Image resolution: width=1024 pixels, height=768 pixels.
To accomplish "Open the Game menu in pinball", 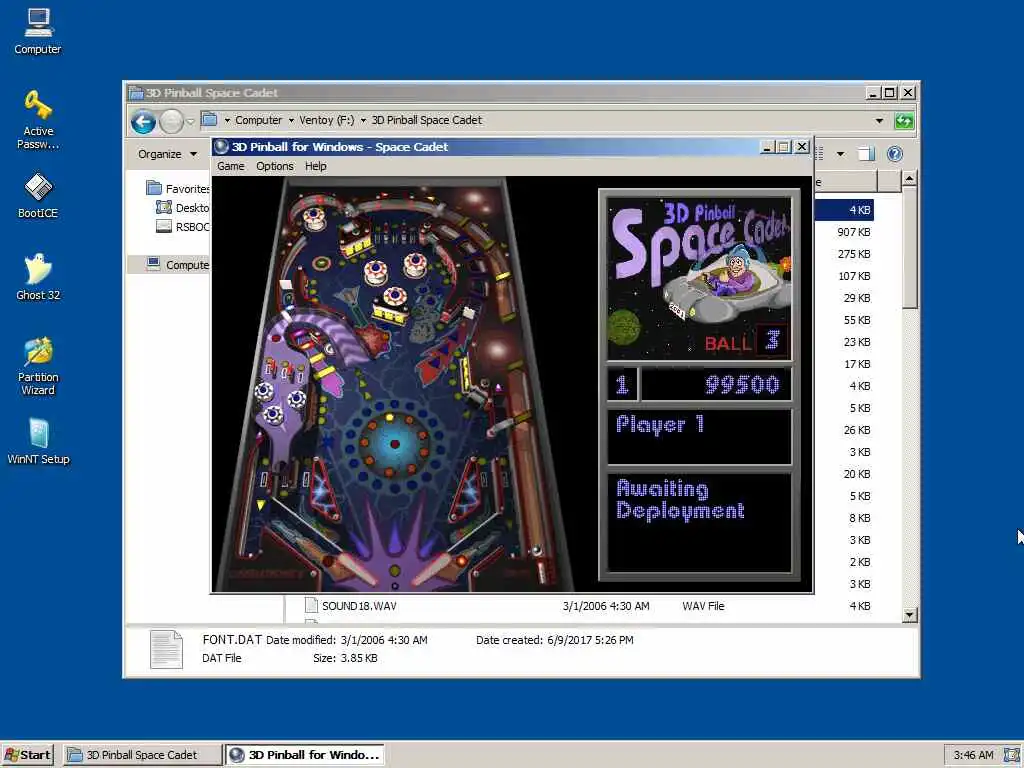I will [231, 167].
